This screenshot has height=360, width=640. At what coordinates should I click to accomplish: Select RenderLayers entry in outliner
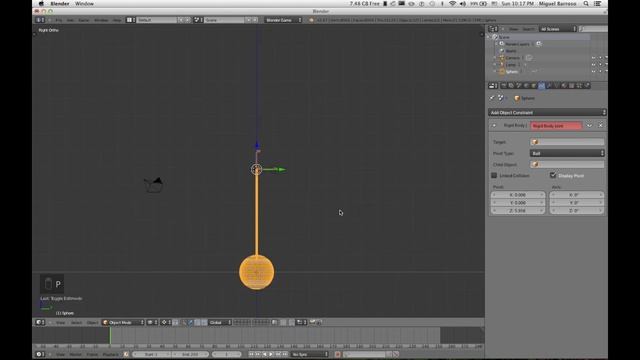pos(517,44)
